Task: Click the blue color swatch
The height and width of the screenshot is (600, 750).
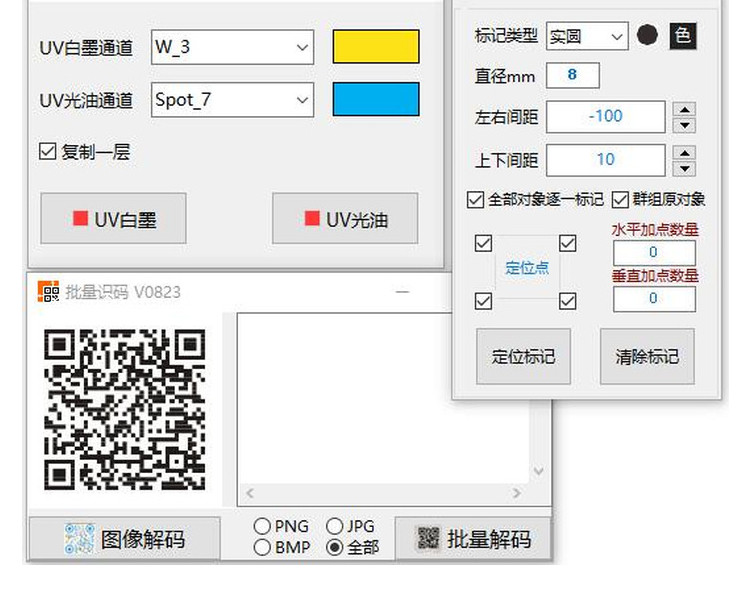Action: point(376,99)
